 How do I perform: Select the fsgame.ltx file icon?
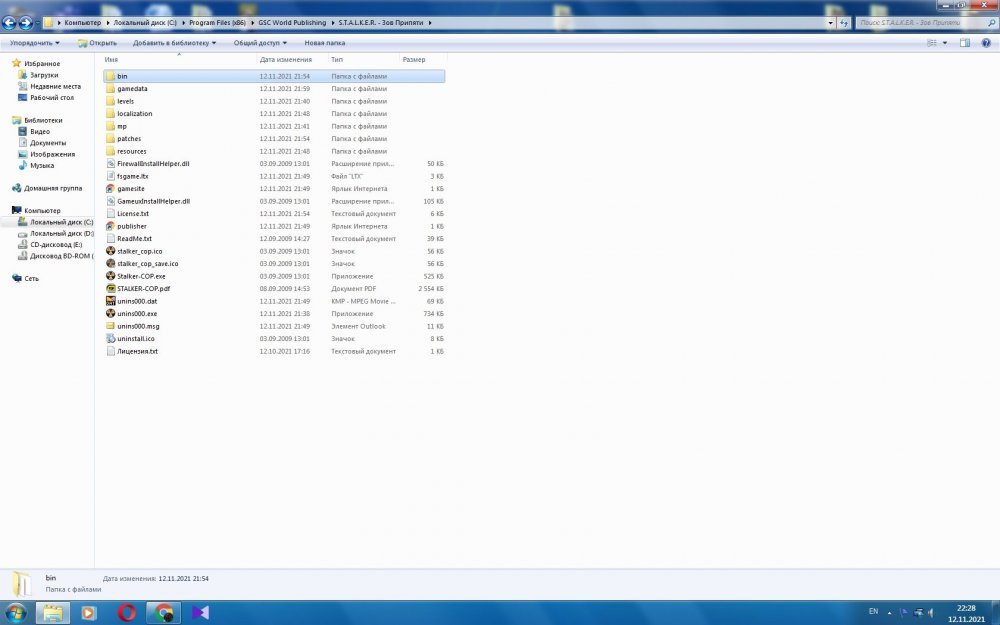tap(110, 176)
